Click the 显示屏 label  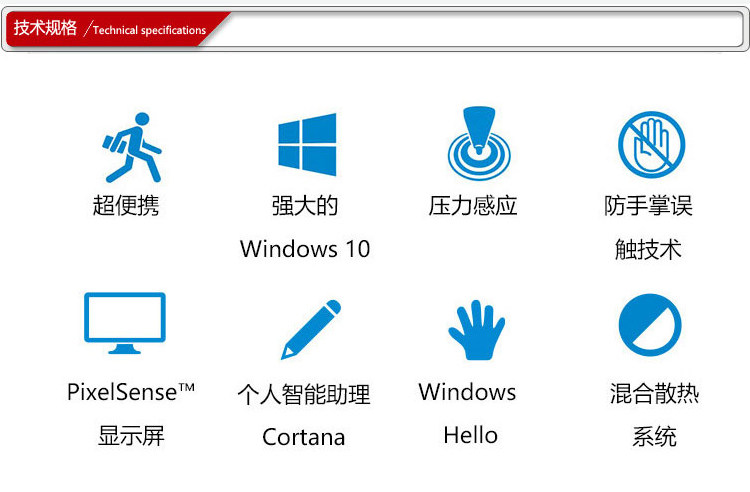point(131,436)
